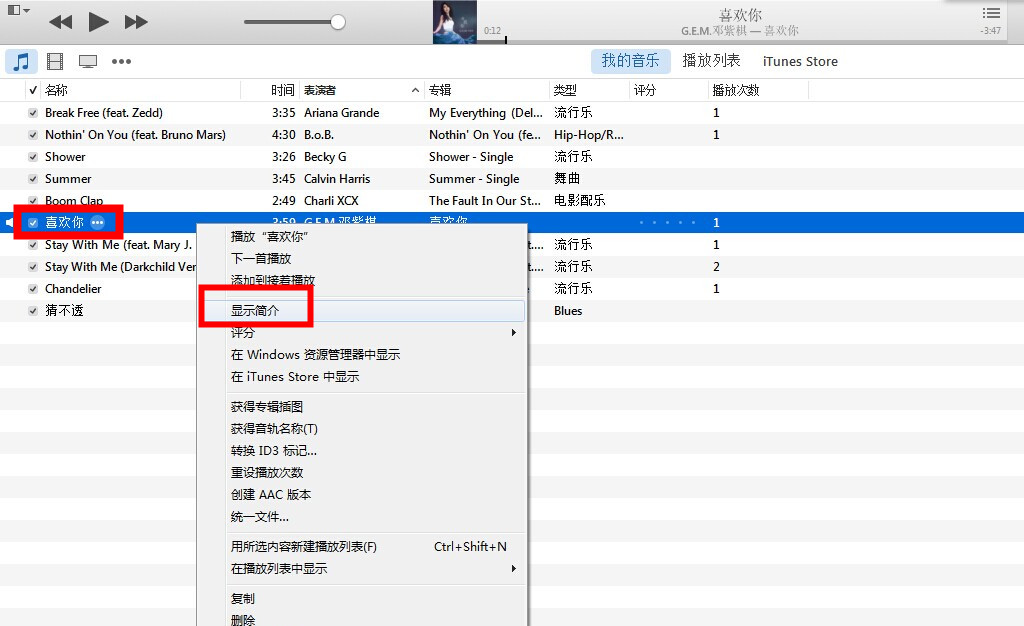1024x626 pixels.
Task: Uncheck the Stay With Me (feat. Mary J. checkbox
Action: 33,245
